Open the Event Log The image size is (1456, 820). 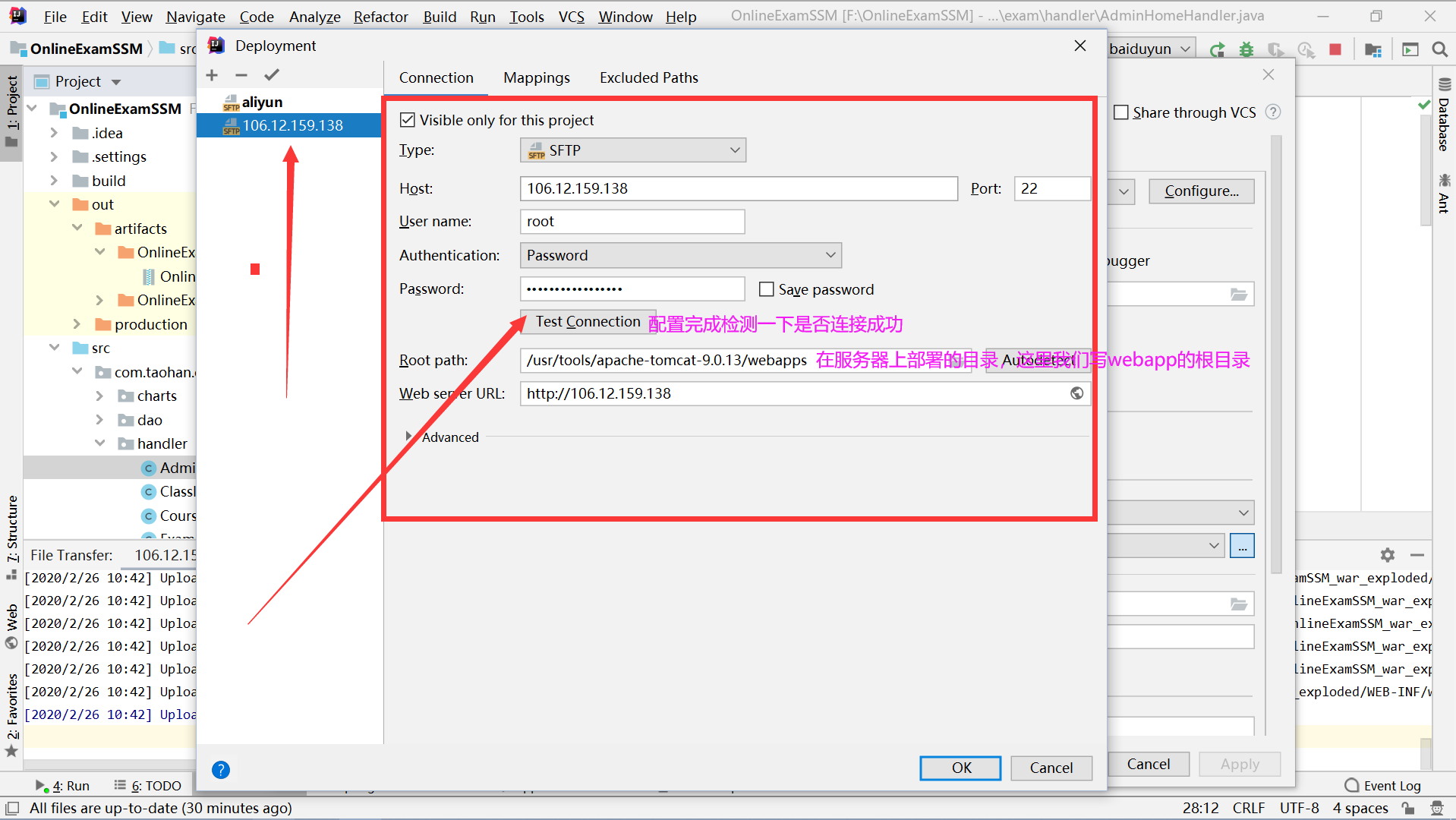[x=1382, y=786]
